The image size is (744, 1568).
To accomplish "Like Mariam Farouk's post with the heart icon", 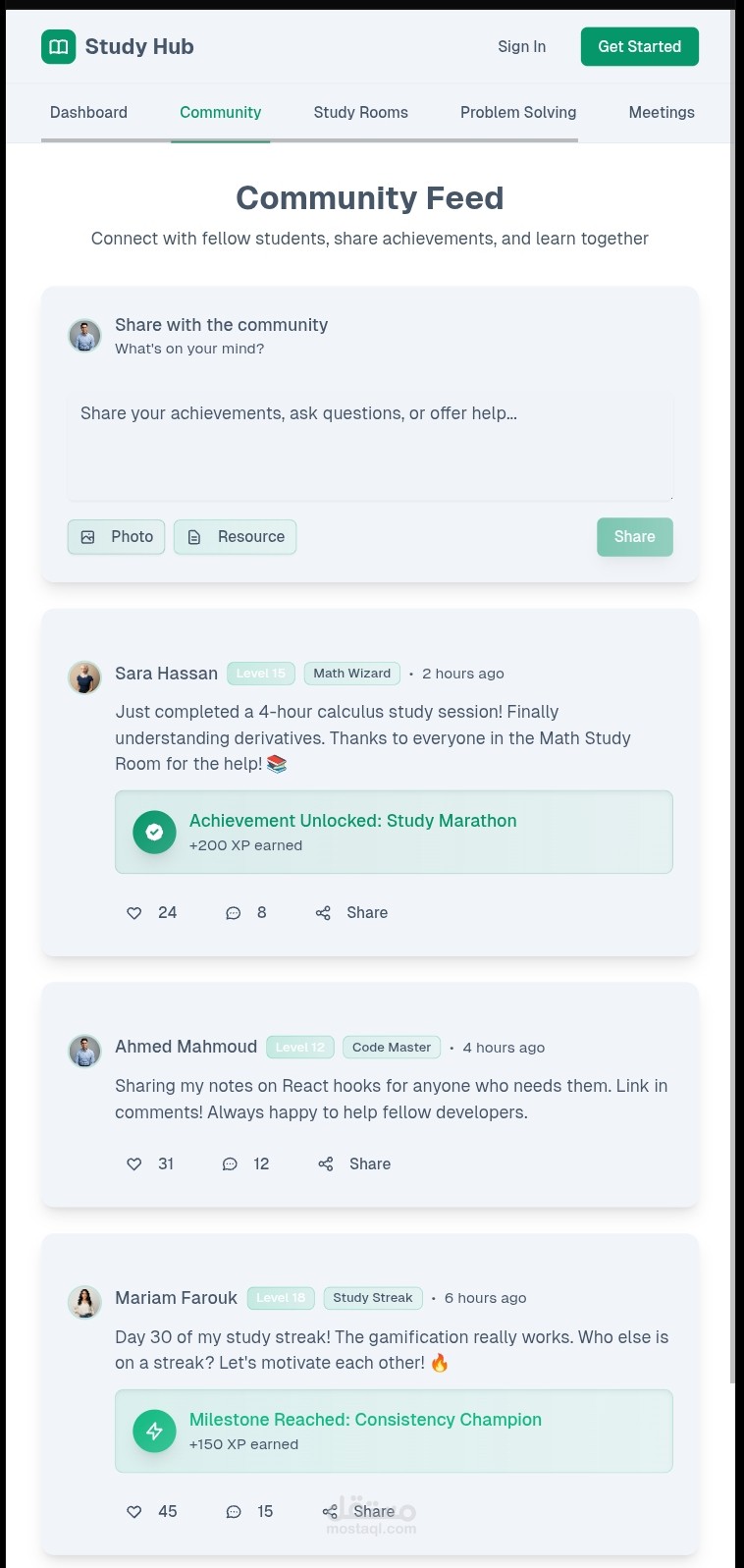I will pos(134,1512).
